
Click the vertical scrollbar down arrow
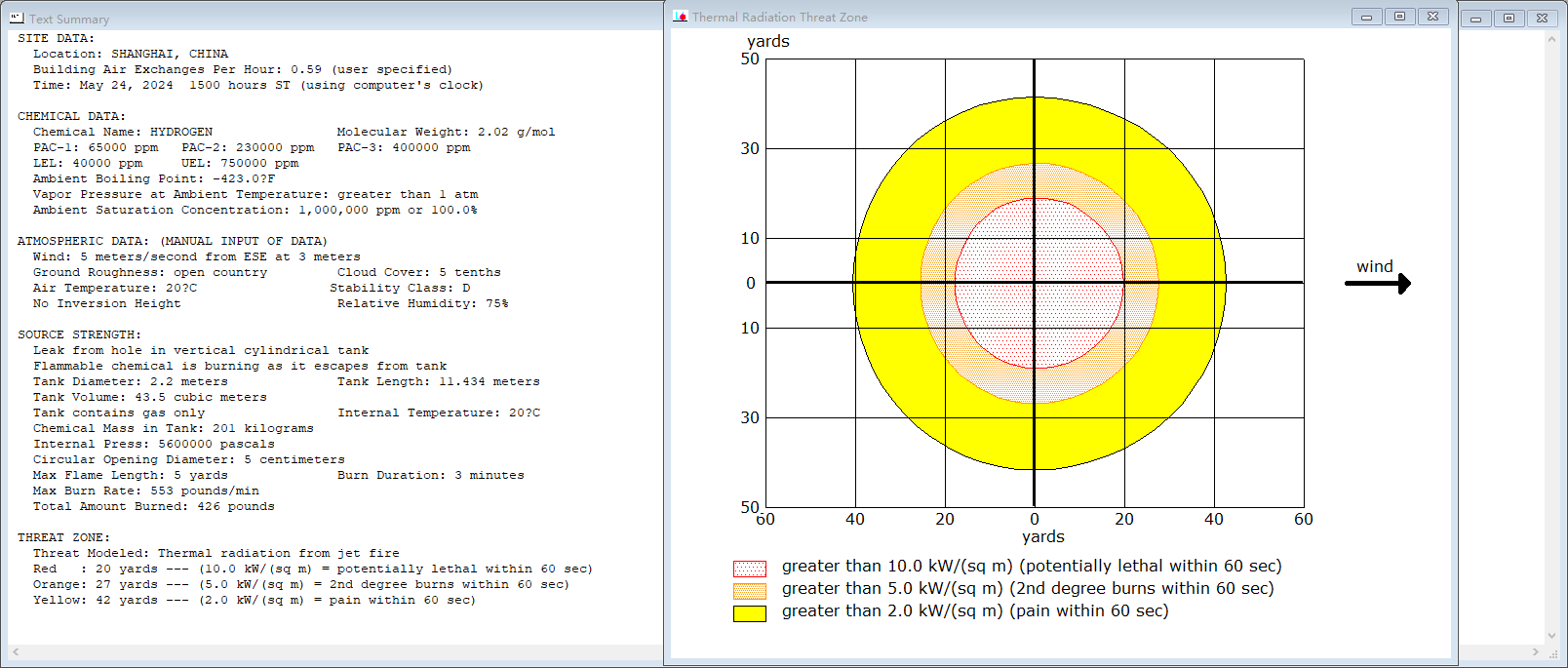1551,635
